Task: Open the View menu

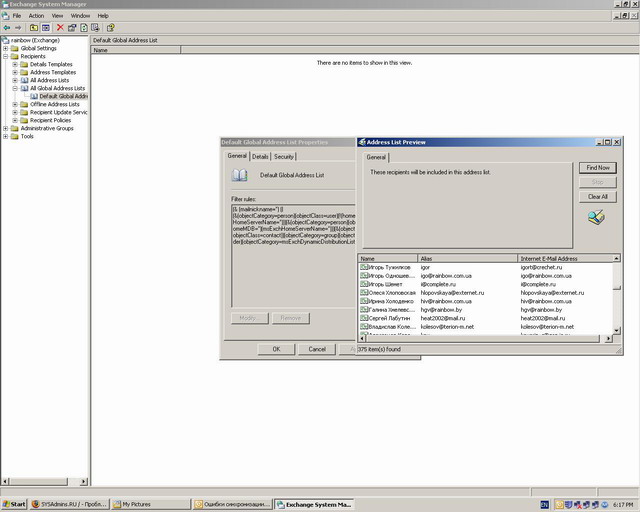Action: coord(57,16)
